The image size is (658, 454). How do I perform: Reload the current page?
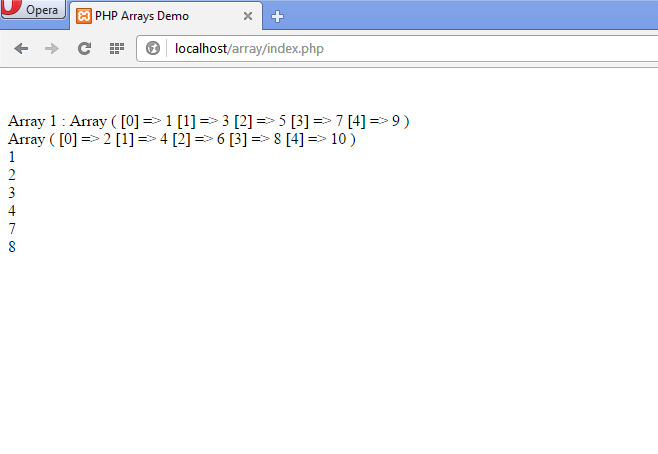point(84,49)
